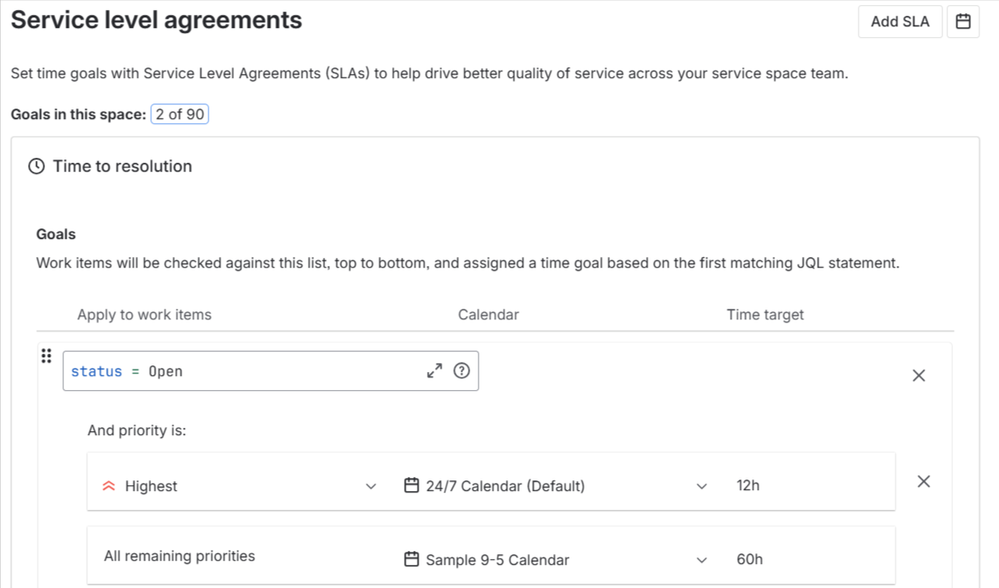Image resolution: width=999 pixels, height=588 pixels.
Task: Click calendar icon next to Sample 9-5 Calendar
Action: [x=411, y=559]
